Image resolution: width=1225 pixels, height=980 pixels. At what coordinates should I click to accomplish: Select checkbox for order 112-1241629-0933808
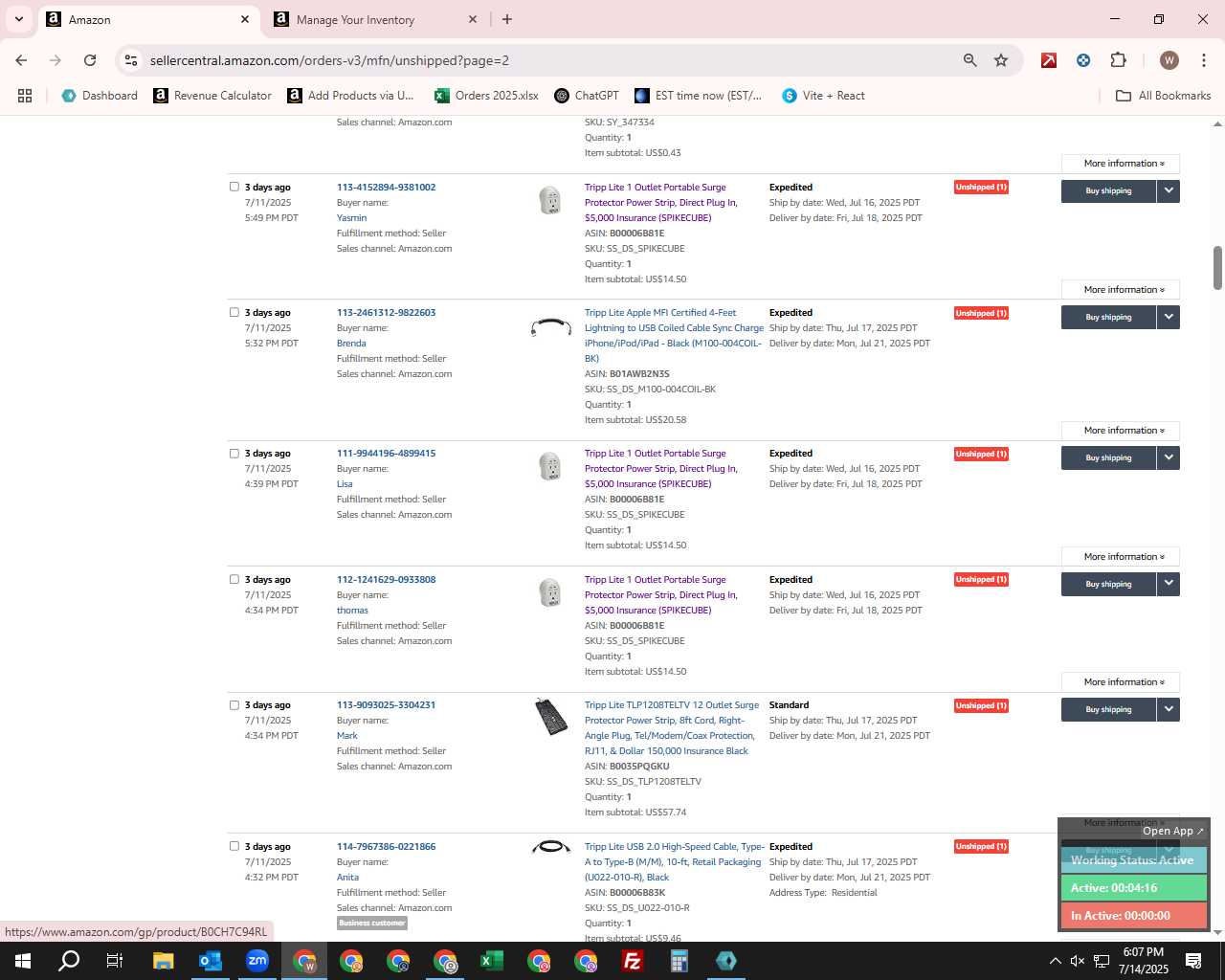click(234, 579)
